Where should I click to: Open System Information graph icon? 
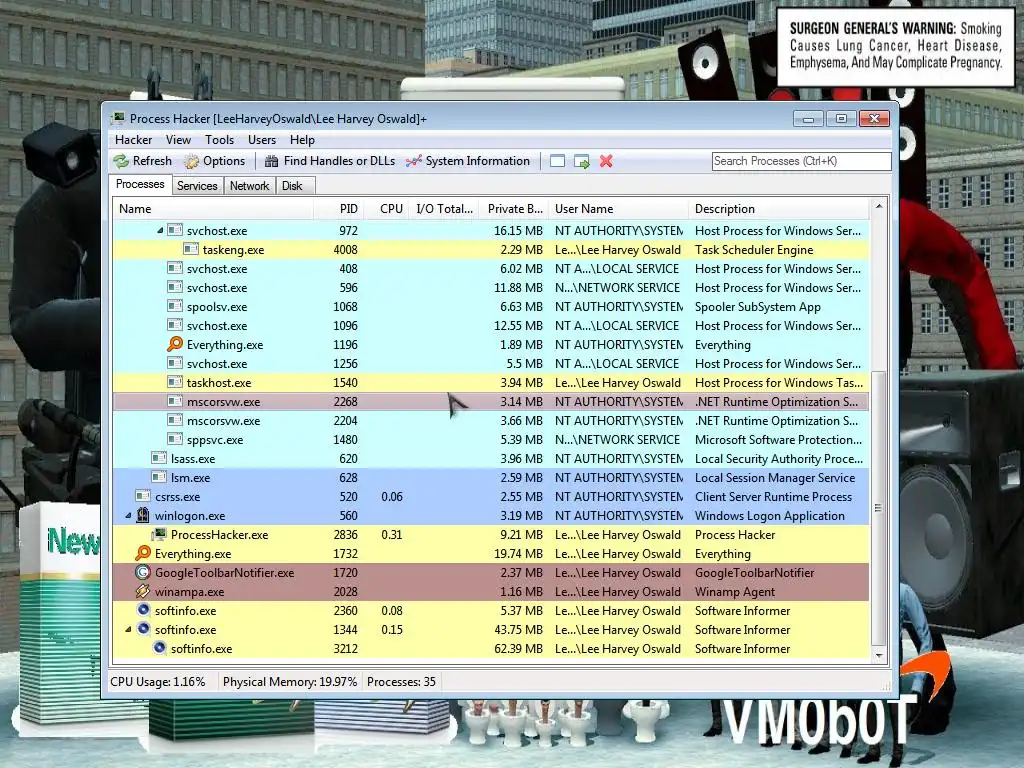point(413,161)
